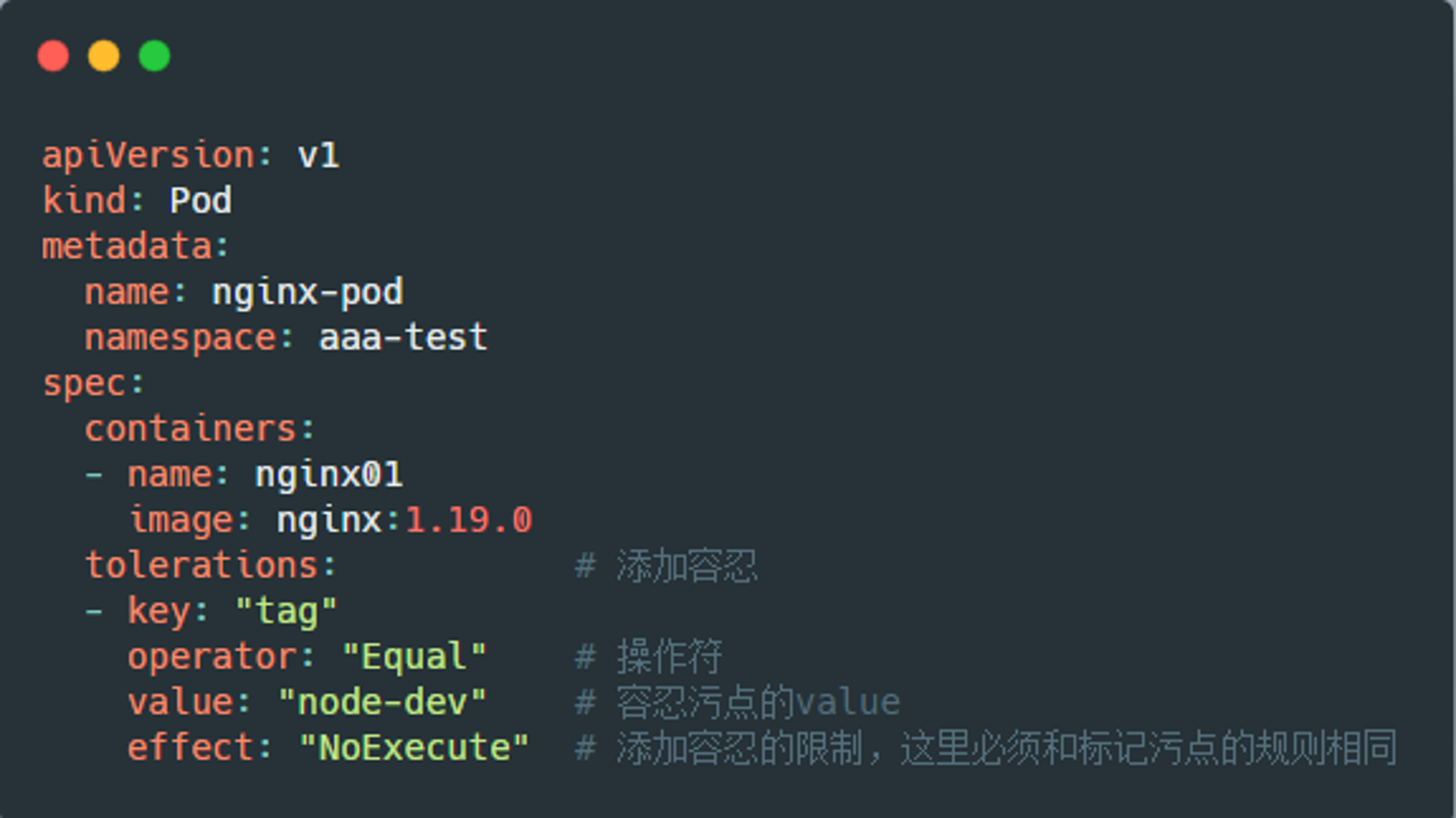The height and width of the screenshot is (818, 1456).
Task: Click the "NoExecute" effect value
Action: click(x=414, y=748)
